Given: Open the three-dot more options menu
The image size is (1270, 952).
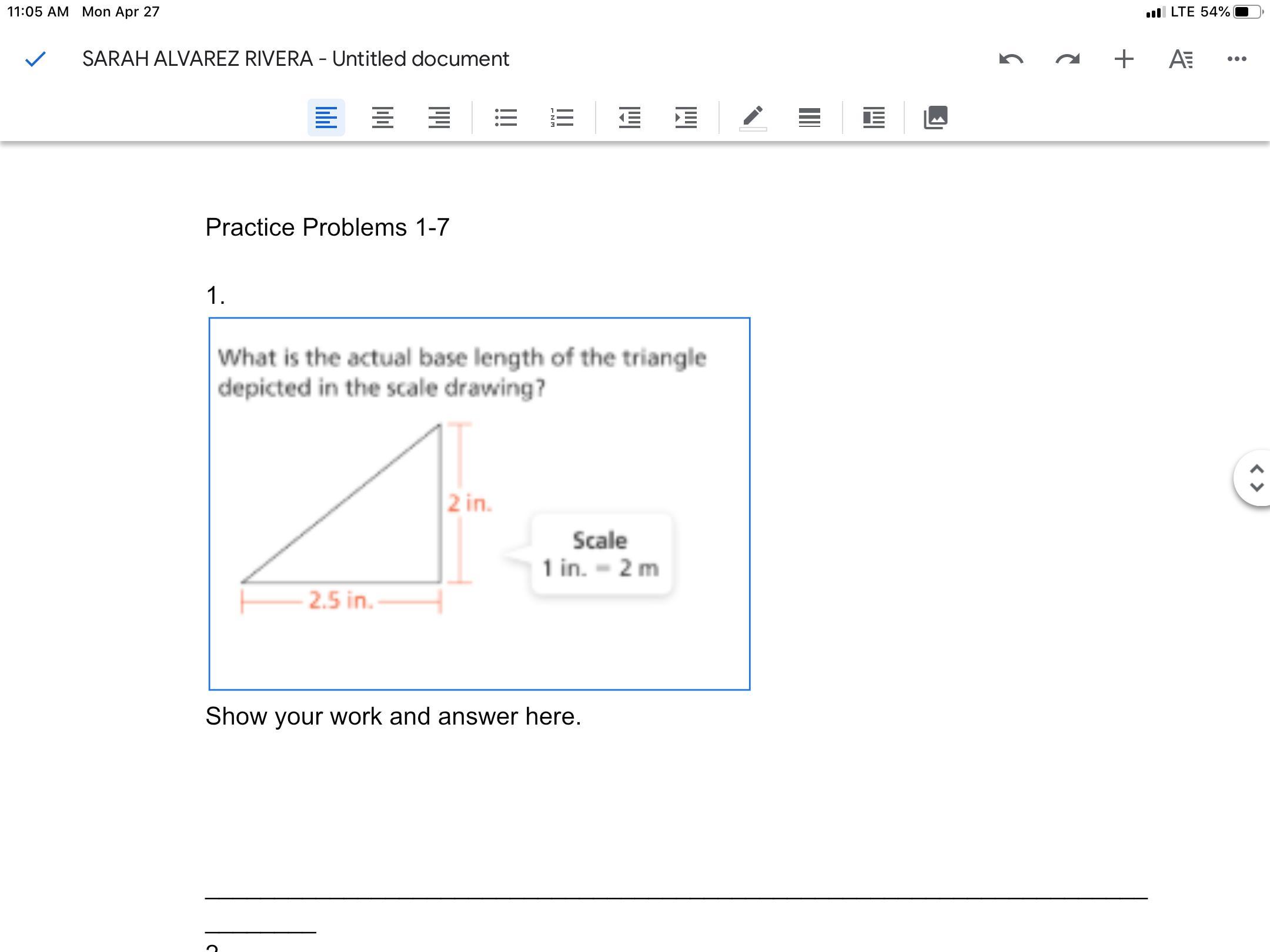Looking at the screenshot, I should coord(1236,59).
